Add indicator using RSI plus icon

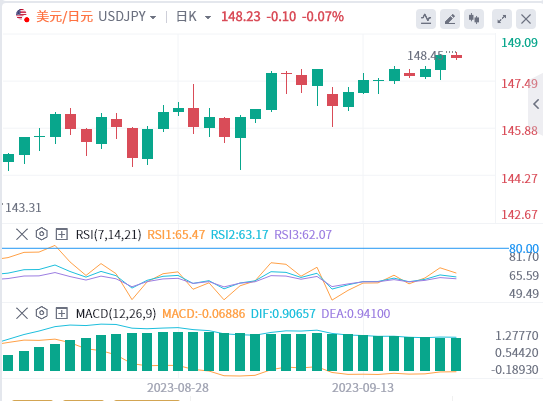(x=62, y=234)
